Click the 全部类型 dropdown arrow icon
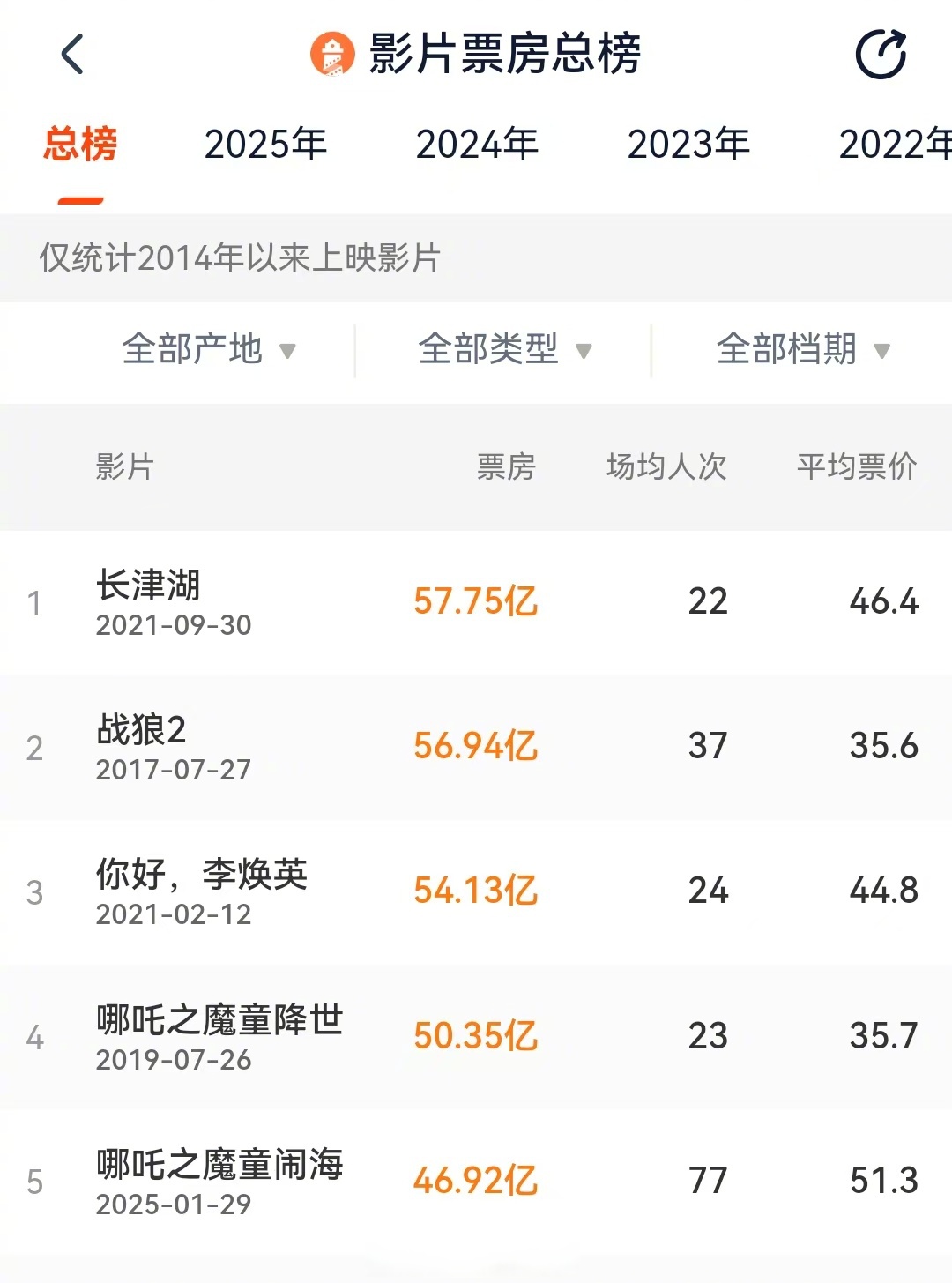Image resolution: width=952 pixels, height=1283 pixels. coord(583,350)
